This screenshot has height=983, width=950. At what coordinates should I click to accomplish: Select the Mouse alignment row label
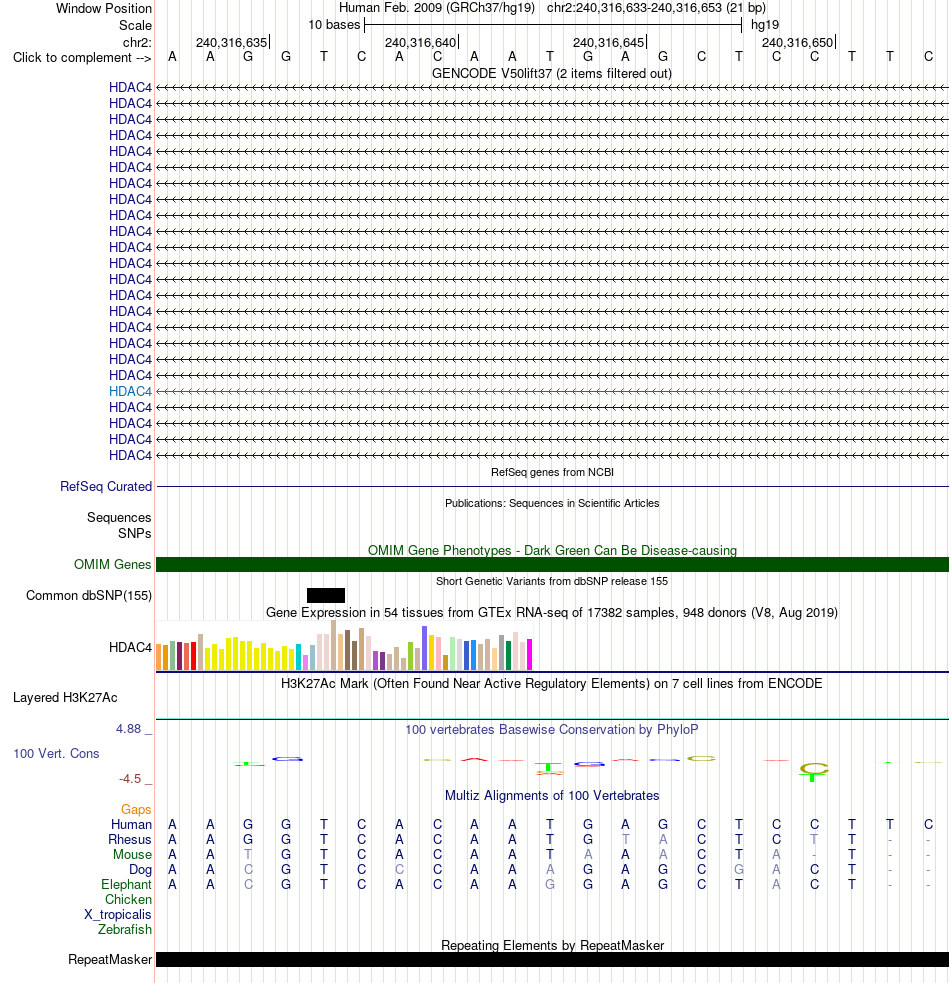pyautogui.click(x=132, y=854)
